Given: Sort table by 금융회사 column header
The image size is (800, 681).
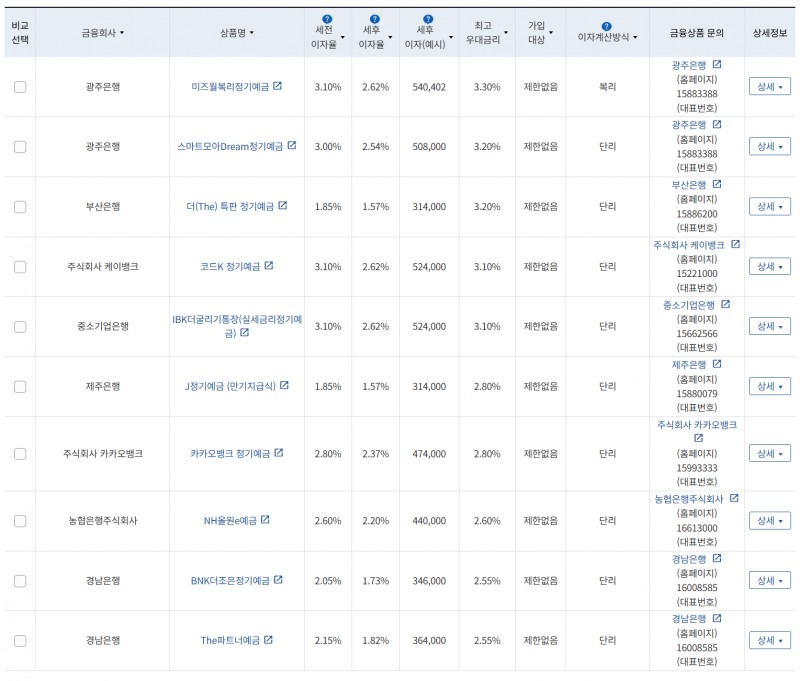Looking at the screenshot, I should (x=103, y=33).
